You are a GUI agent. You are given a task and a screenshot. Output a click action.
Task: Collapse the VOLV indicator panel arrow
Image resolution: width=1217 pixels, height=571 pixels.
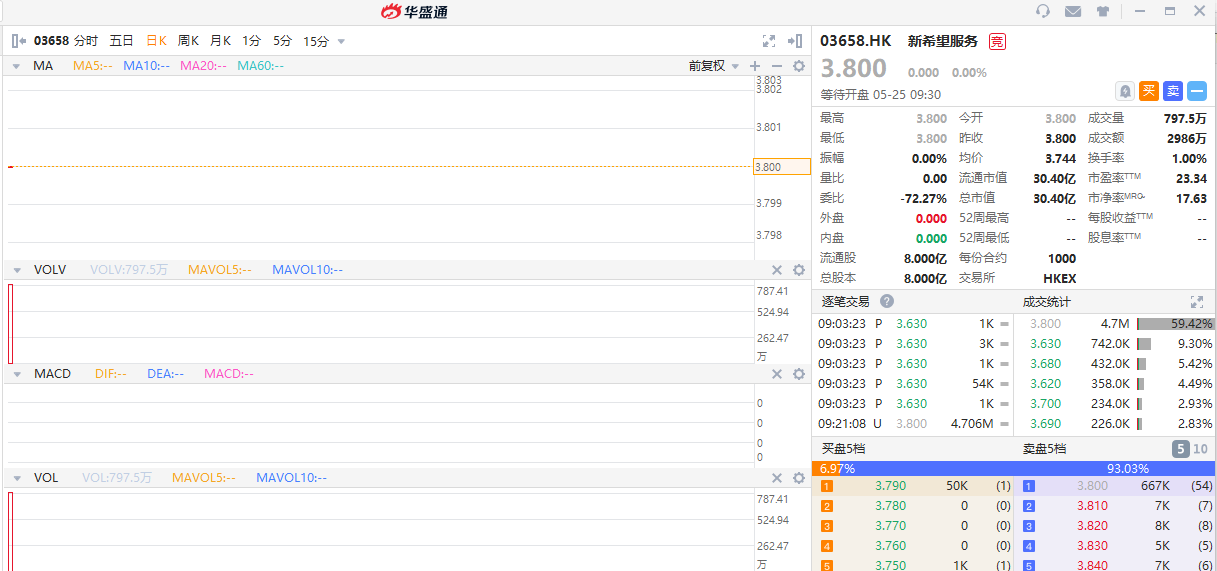click(x=17, y=270)
